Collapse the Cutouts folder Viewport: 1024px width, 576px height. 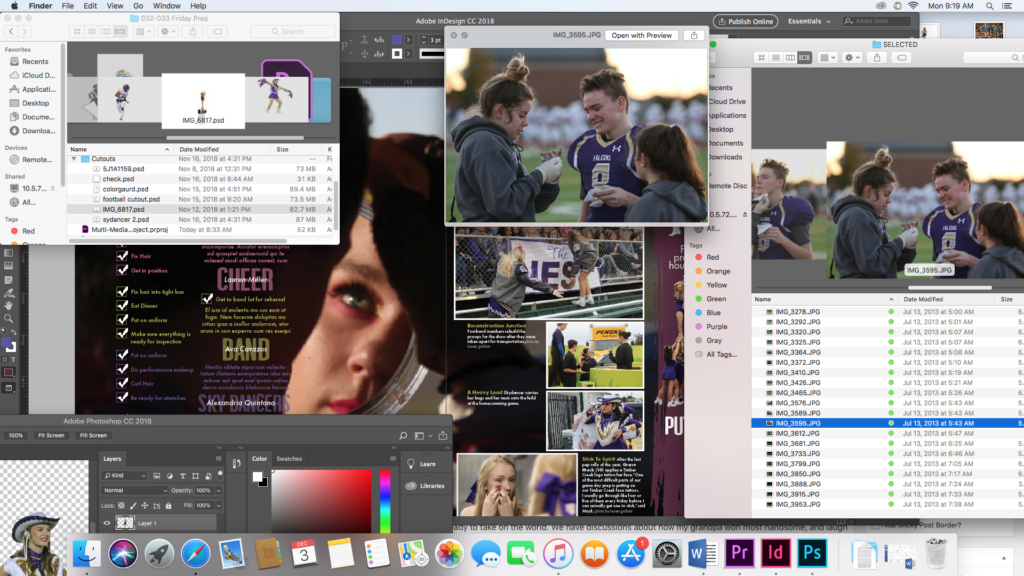pyautogui.click(x=74, y=159)
